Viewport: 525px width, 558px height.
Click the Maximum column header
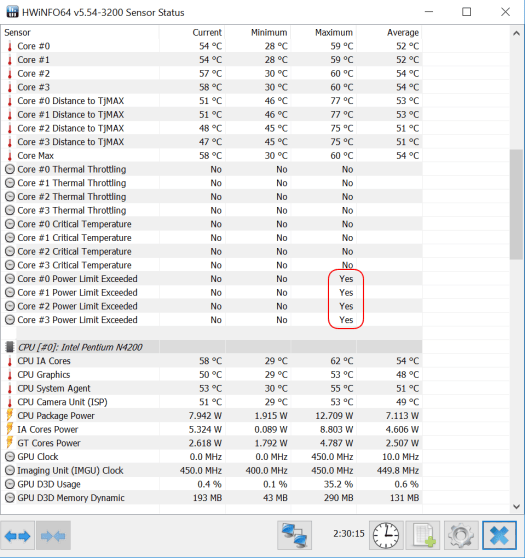click(334, 32)
